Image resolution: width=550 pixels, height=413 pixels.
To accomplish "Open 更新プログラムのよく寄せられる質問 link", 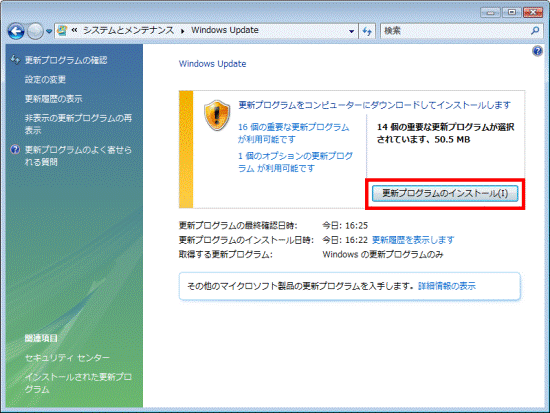I will [78, 156].
